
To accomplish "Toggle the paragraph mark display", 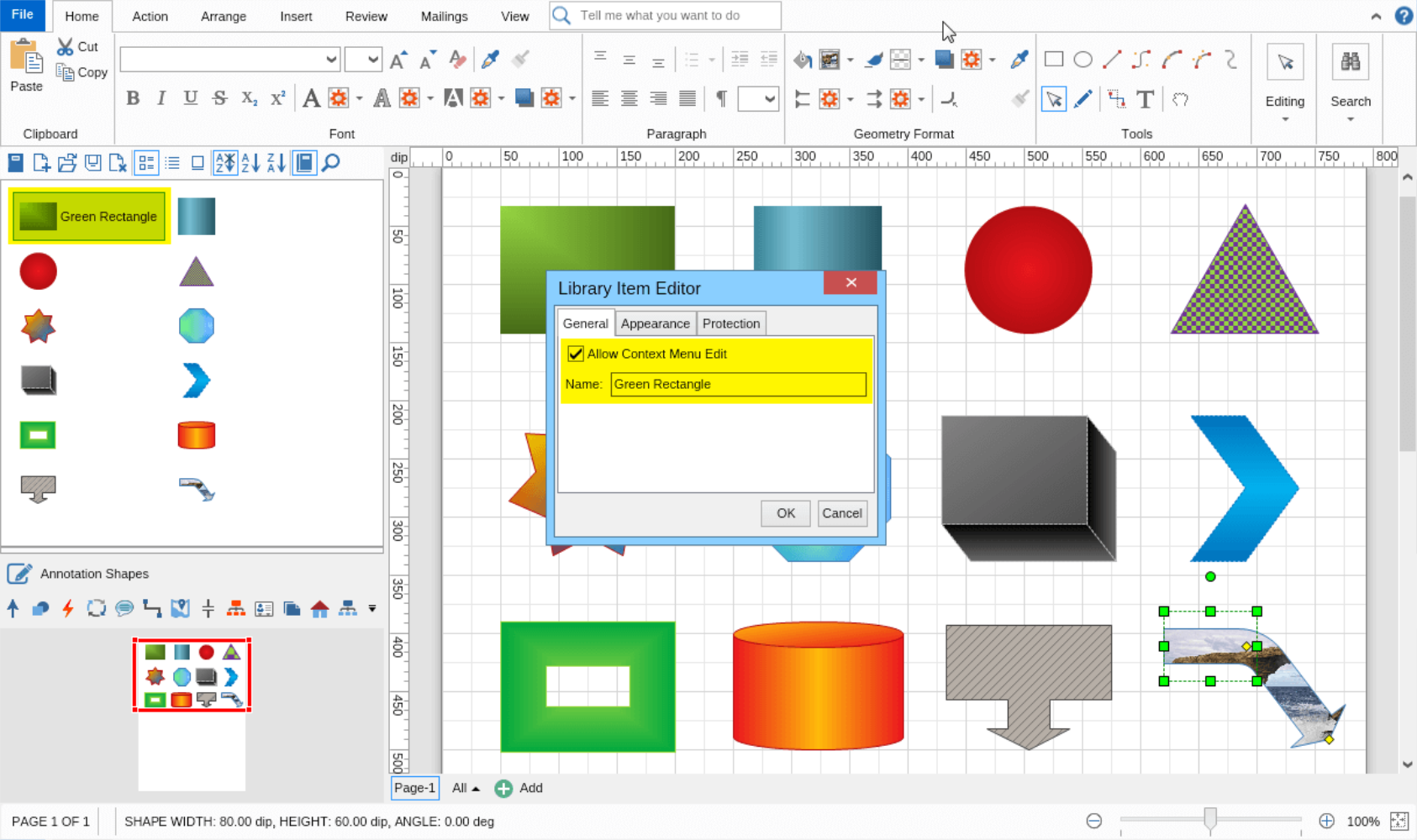I will (721, 98).
